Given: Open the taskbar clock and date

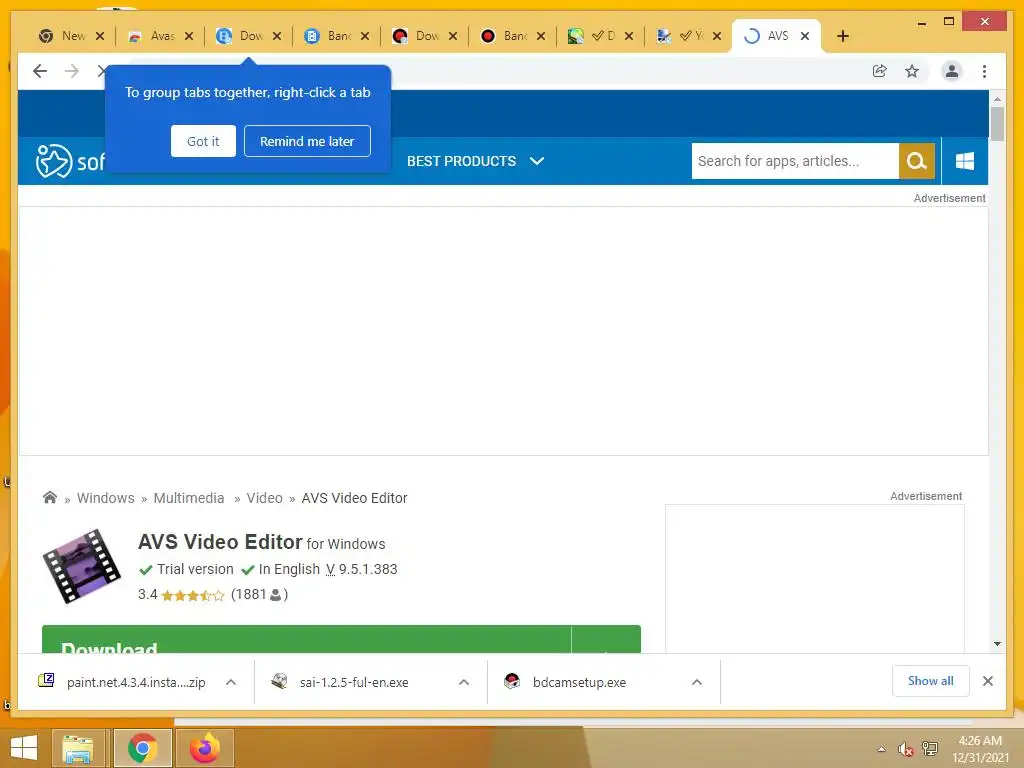Looking at the screenshot, I should 980,749.
